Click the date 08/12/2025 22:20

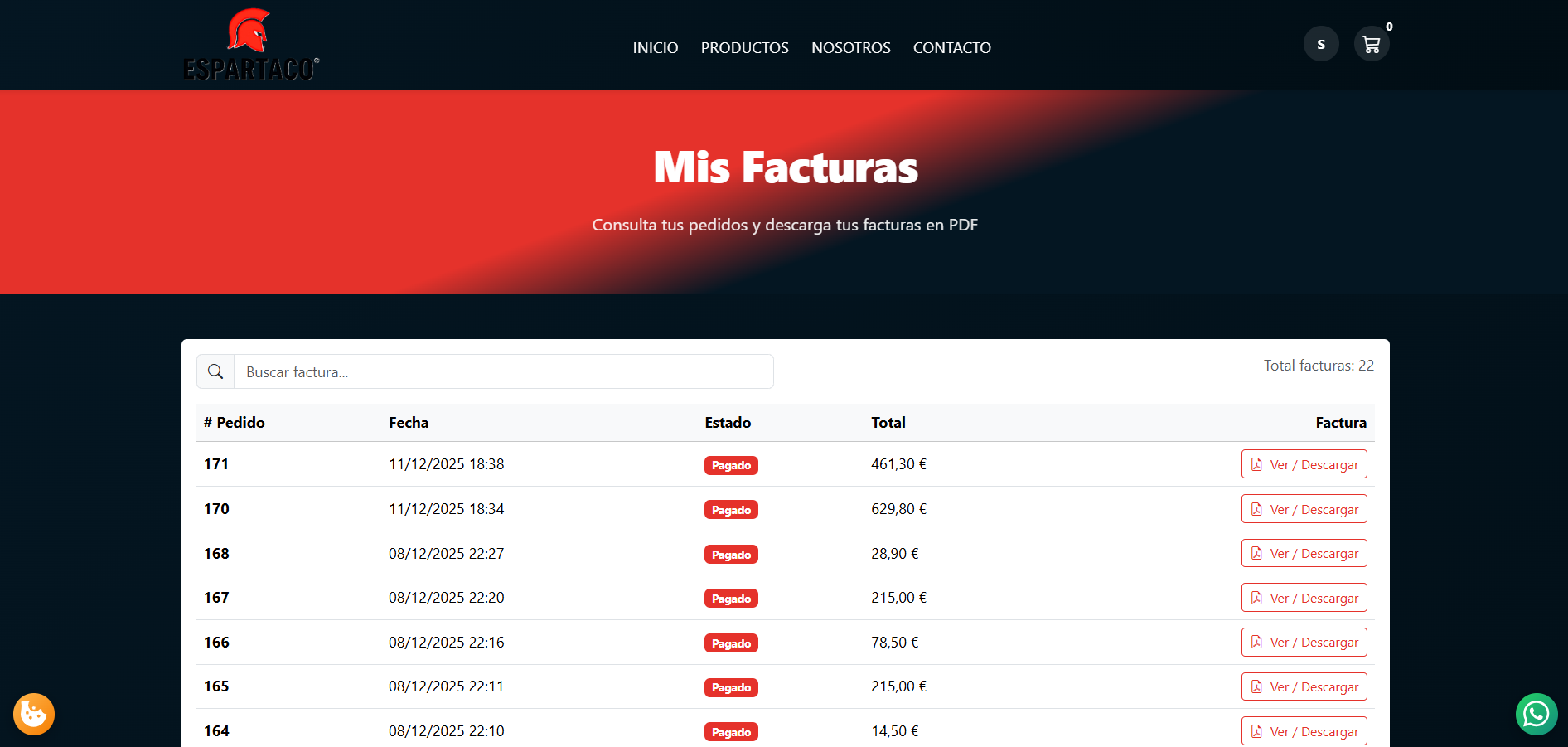[x=447, y=598]
